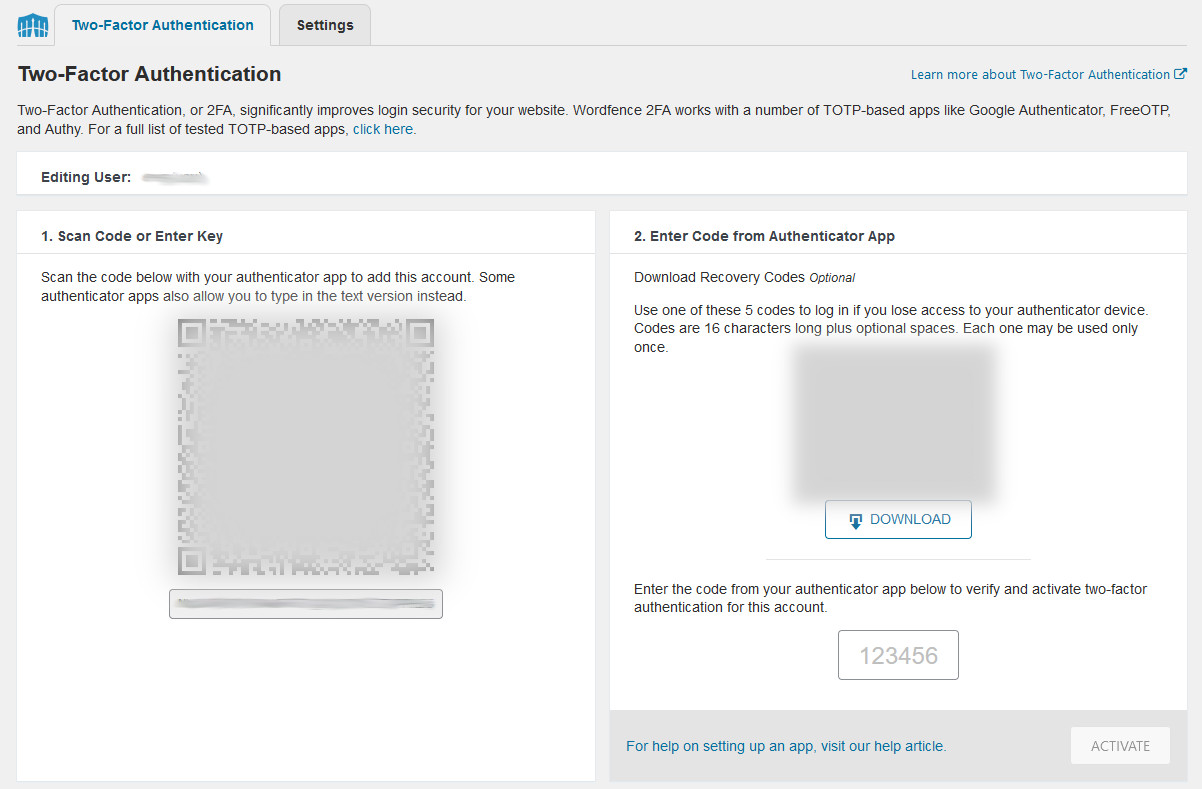Click the ACTIVATE button
The image size is (1202, 789).
pos(1120,746)
